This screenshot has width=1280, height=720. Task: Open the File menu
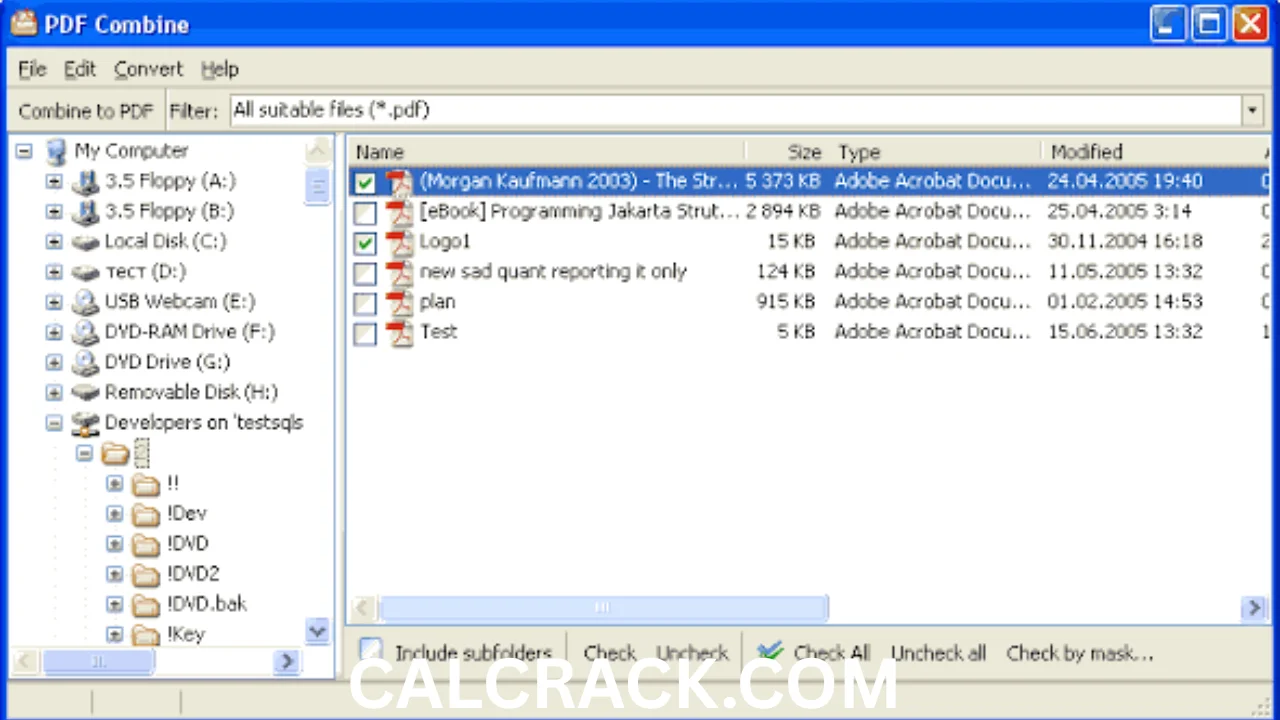(x=33, y=69)
